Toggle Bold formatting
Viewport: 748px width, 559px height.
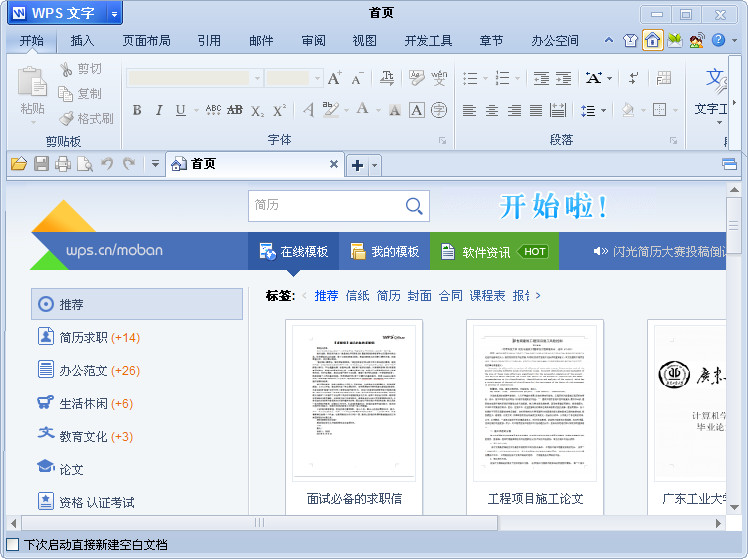click(137, 110)
